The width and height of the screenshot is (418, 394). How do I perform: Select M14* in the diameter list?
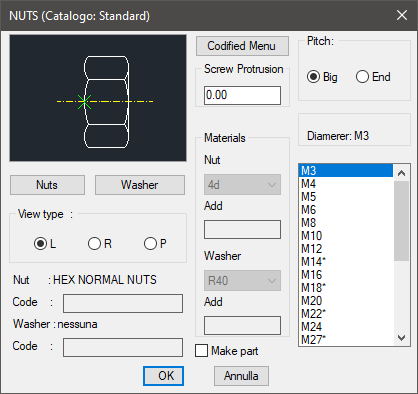(346, 262)
